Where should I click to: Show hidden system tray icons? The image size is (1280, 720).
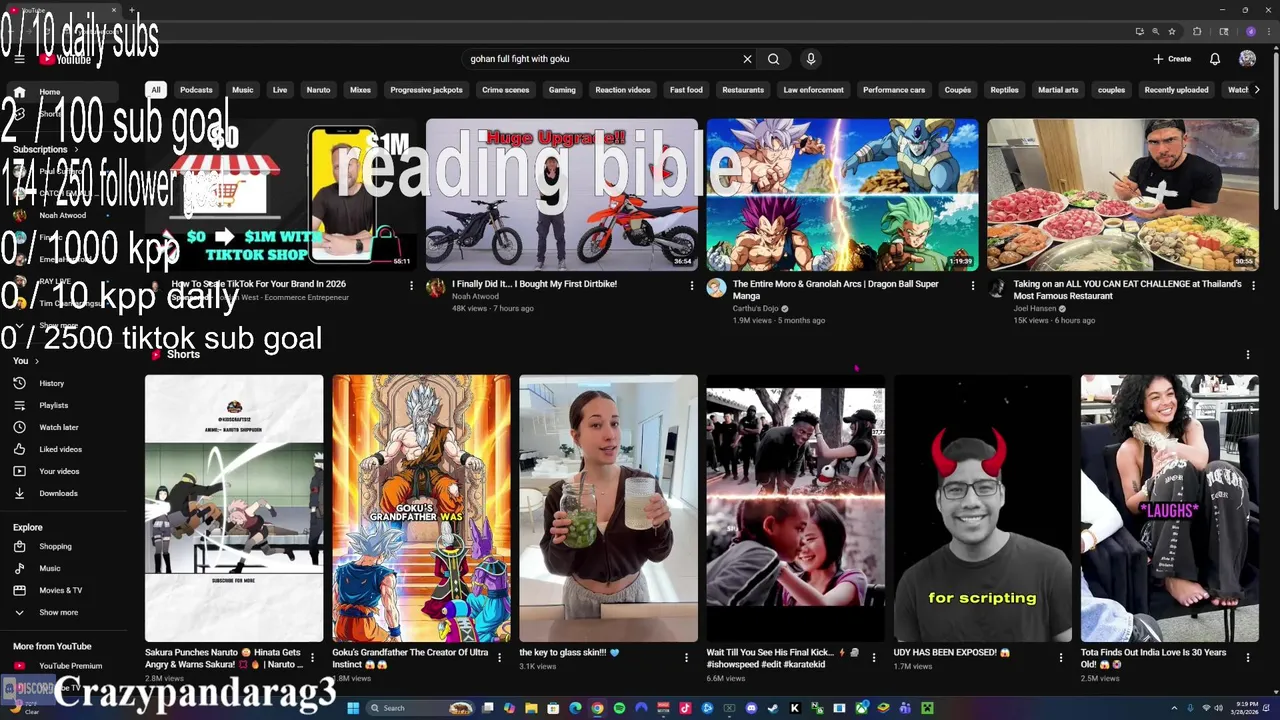(x=1175, y=708)
